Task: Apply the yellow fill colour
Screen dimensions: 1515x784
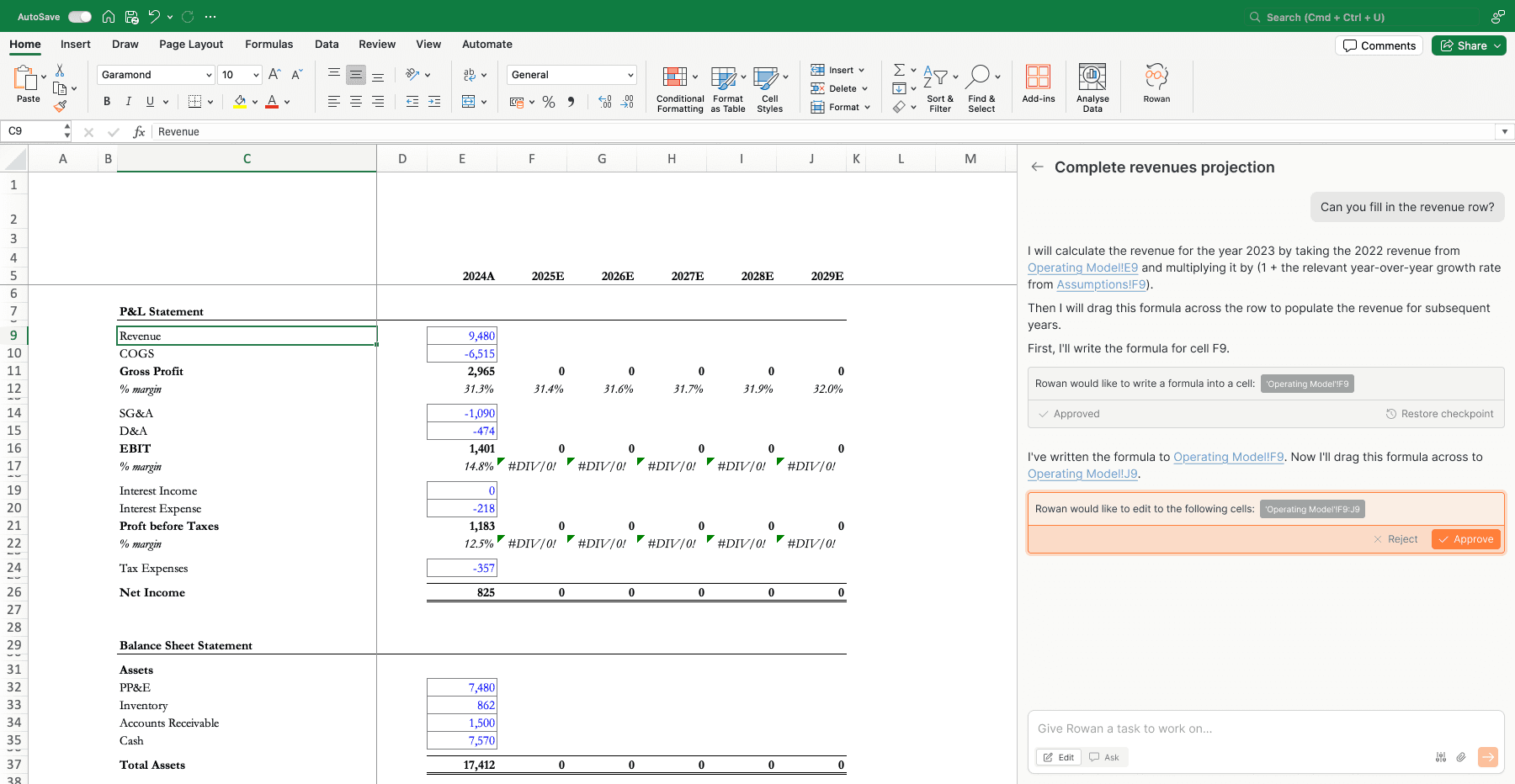Action: coord(240,102)
